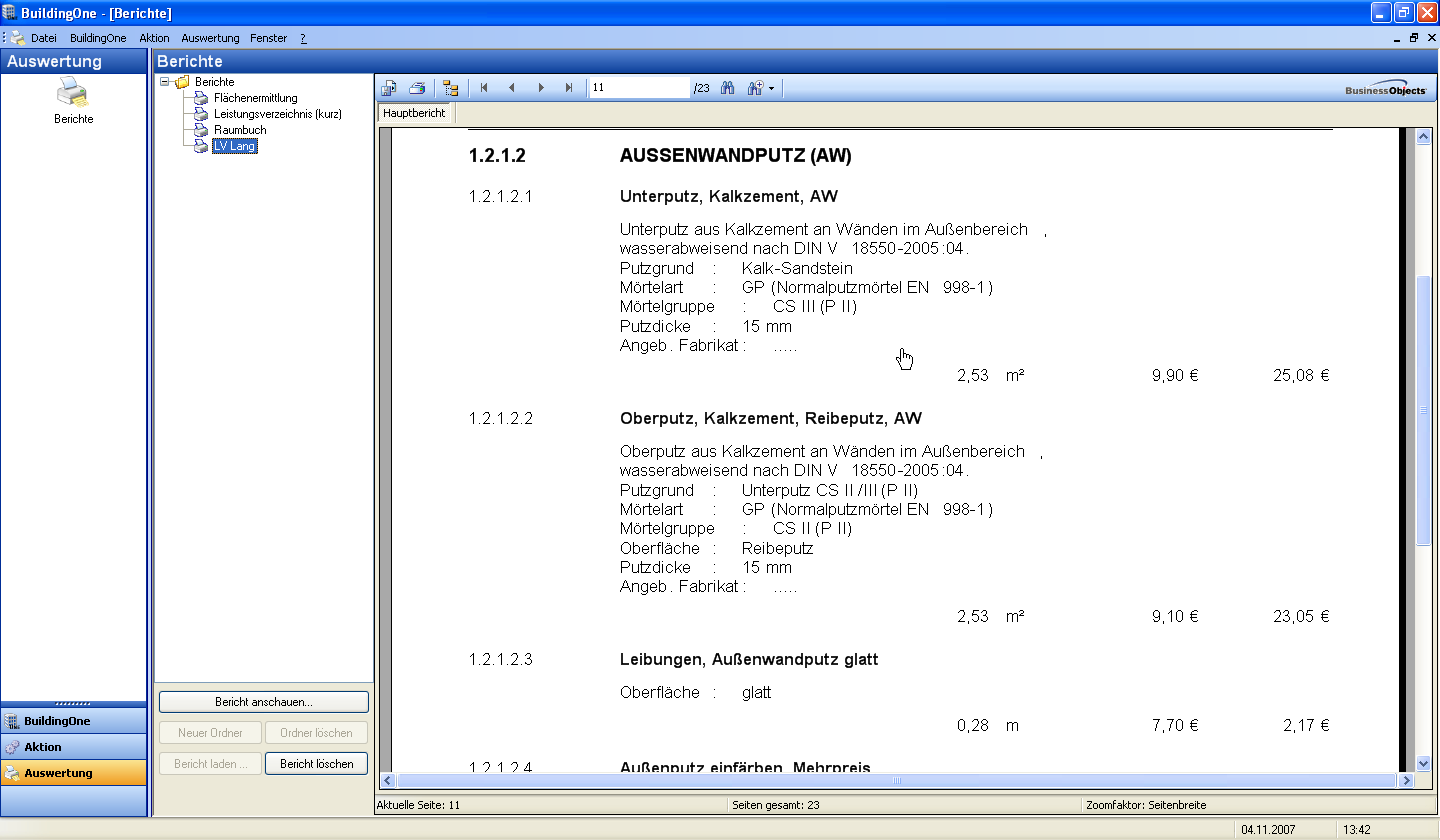Click horizontal scrollbar right arrow
Screen dimensions: 1440x840
[1408, 780]
